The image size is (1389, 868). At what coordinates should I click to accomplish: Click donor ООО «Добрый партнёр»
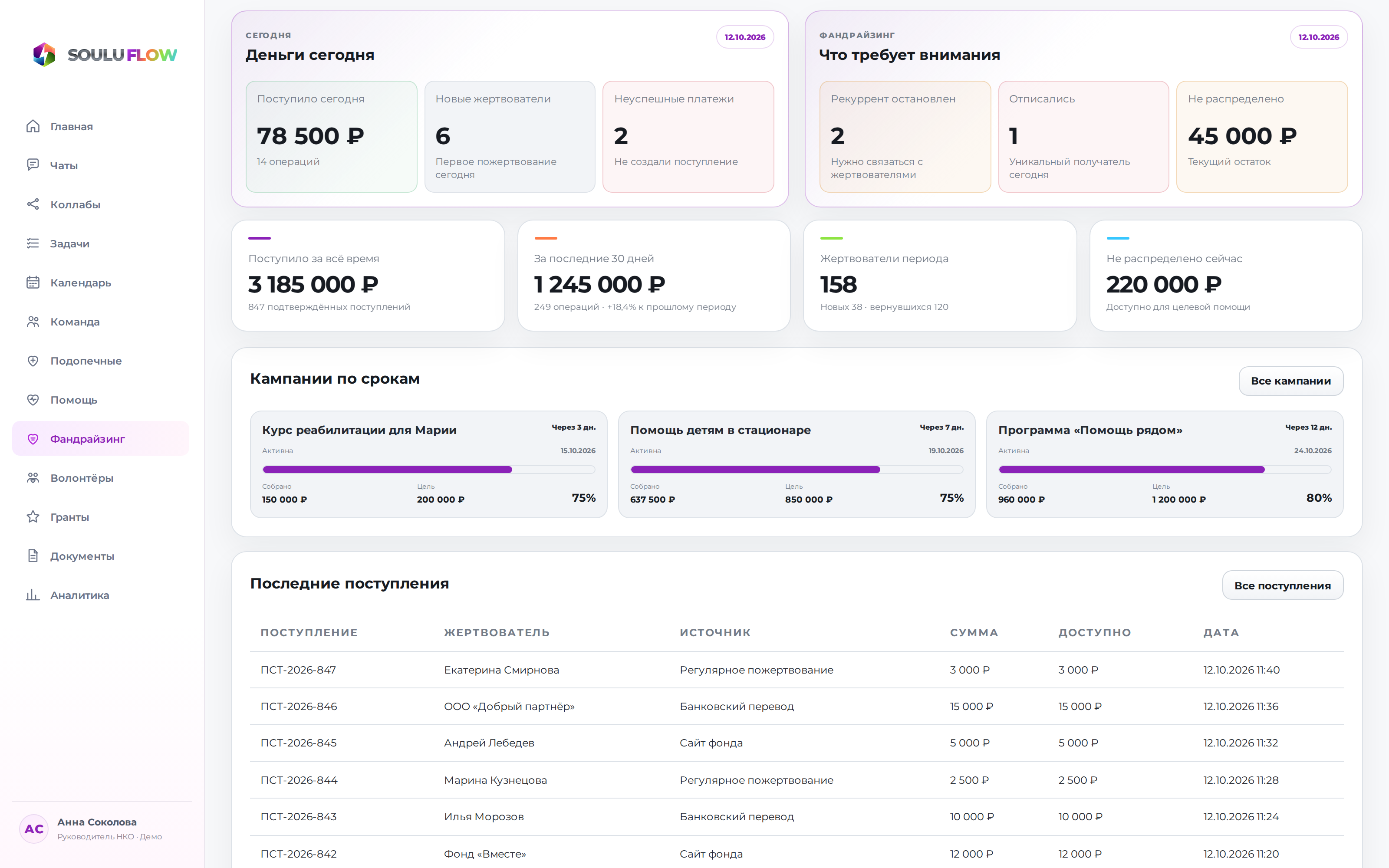tap(509, 706)
